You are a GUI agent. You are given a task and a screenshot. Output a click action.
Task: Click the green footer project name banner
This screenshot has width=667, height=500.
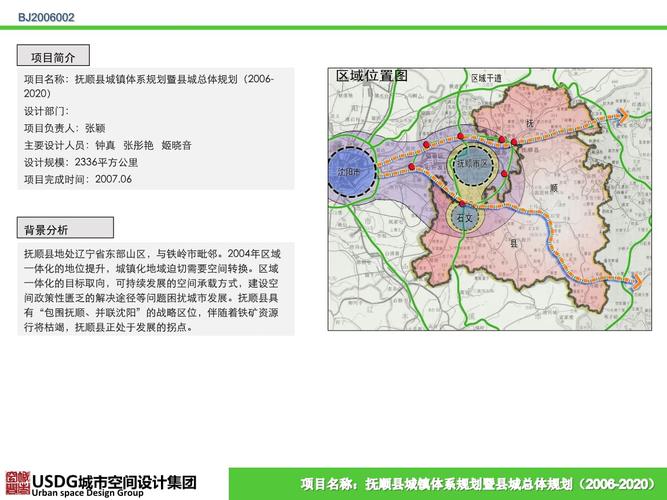click(448, 484)
